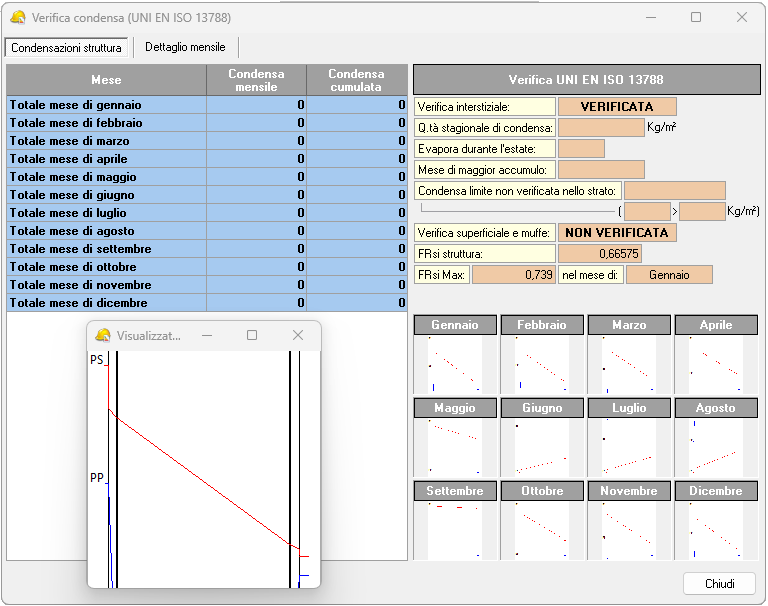Open the Febbraio chart thumbnail
This screenshot has height=606, width=768.
point(542,364)
